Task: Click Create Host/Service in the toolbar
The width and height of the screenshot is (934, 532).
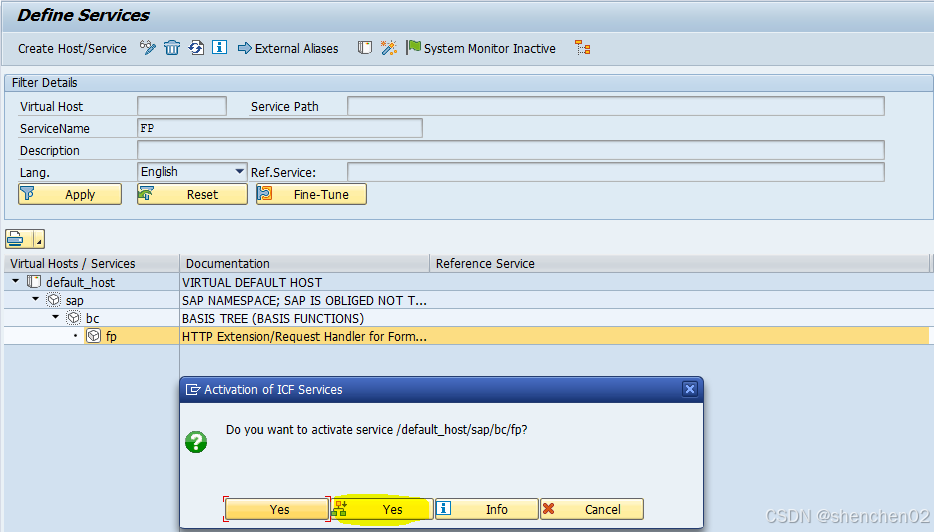Action: coord(72,48)
